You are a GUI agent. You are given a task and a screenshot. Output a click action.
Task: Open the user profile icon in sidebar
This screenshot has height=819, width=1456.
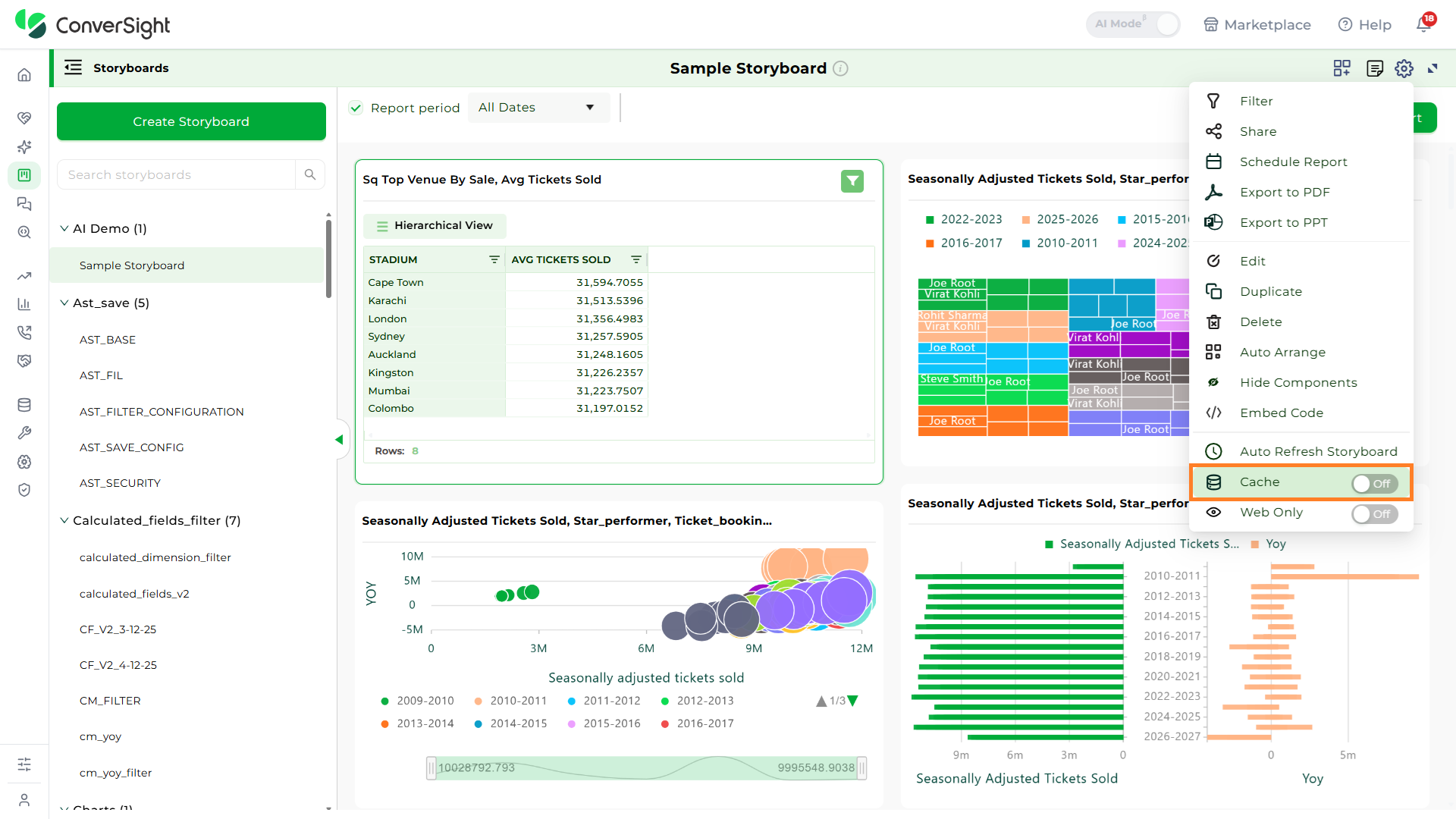pyautogui.click(x=24, y=799)
